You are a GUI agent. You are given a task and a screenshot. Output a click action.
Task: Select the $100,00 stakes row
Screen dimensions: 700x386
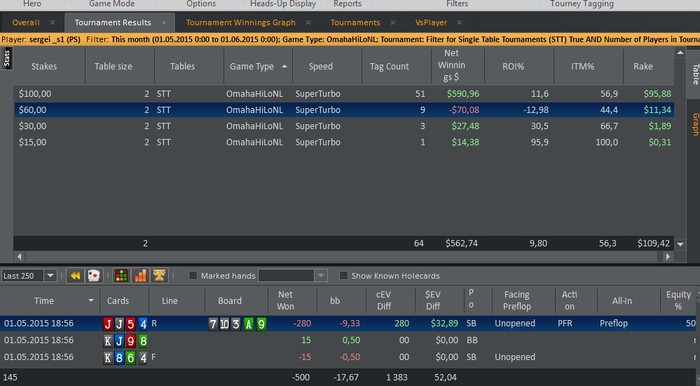coord(344,94)
